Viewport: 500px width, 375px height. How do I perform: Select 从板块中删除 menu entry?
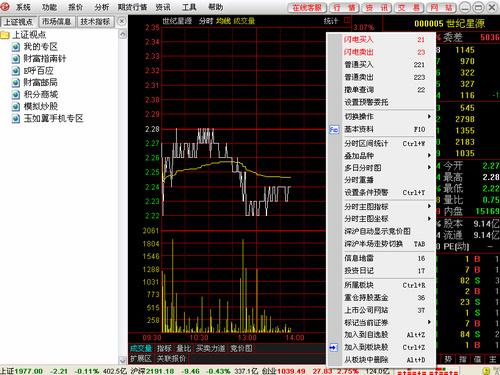(x=385, y=360)
